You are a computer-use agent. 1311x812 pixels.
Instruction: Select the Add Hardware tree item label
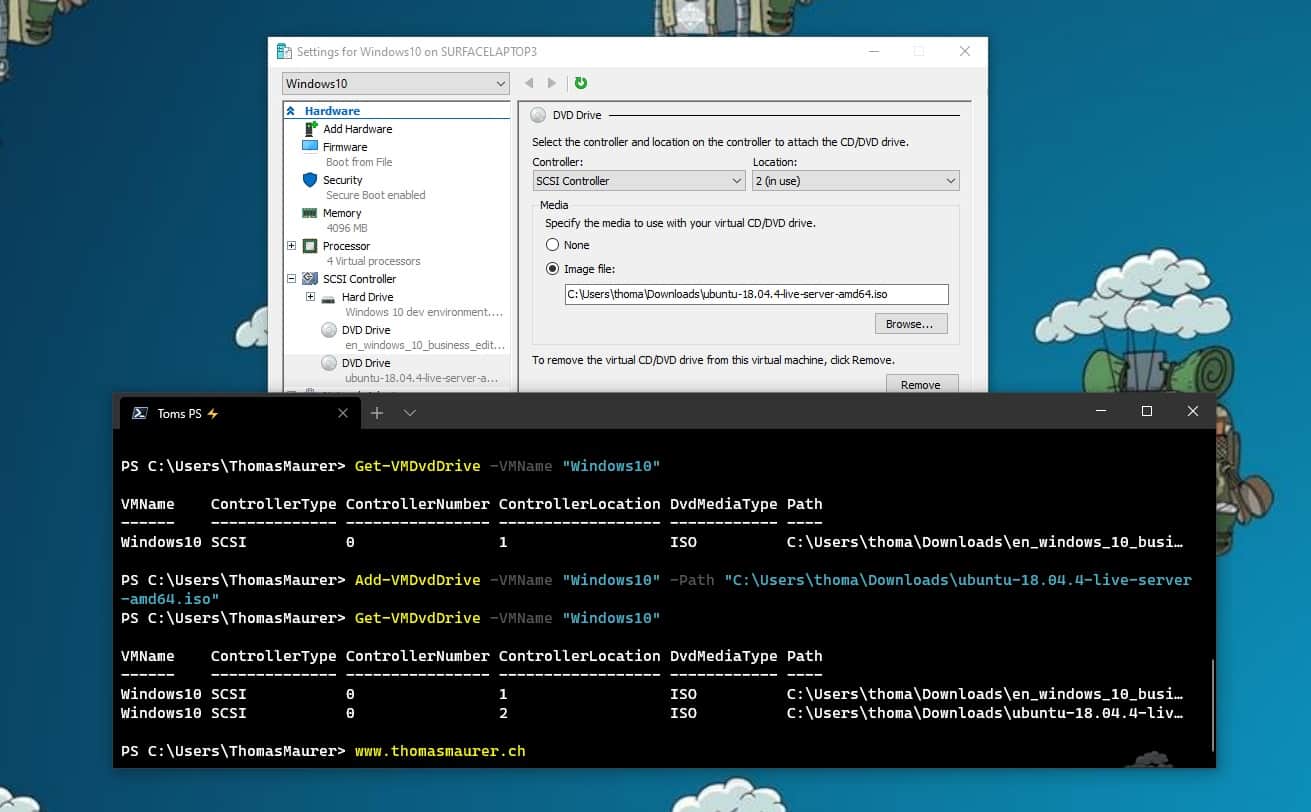pyautogui.click(x=358, y=129)
